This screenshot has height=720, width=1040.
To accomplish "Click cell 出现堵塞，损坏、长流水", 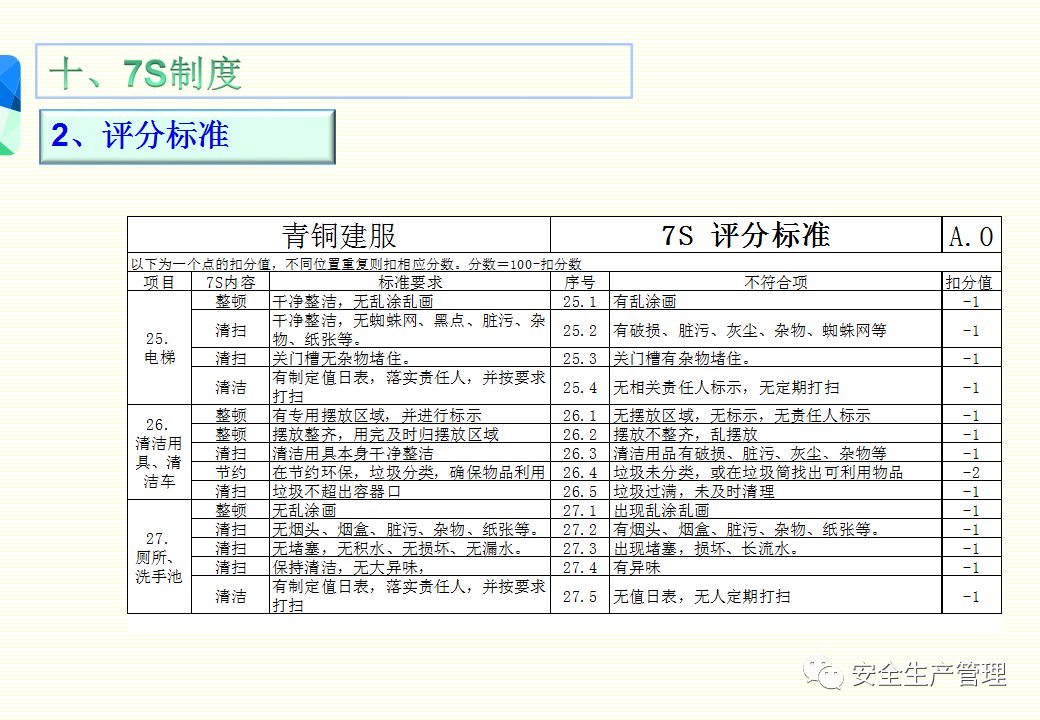I will 775,548.
